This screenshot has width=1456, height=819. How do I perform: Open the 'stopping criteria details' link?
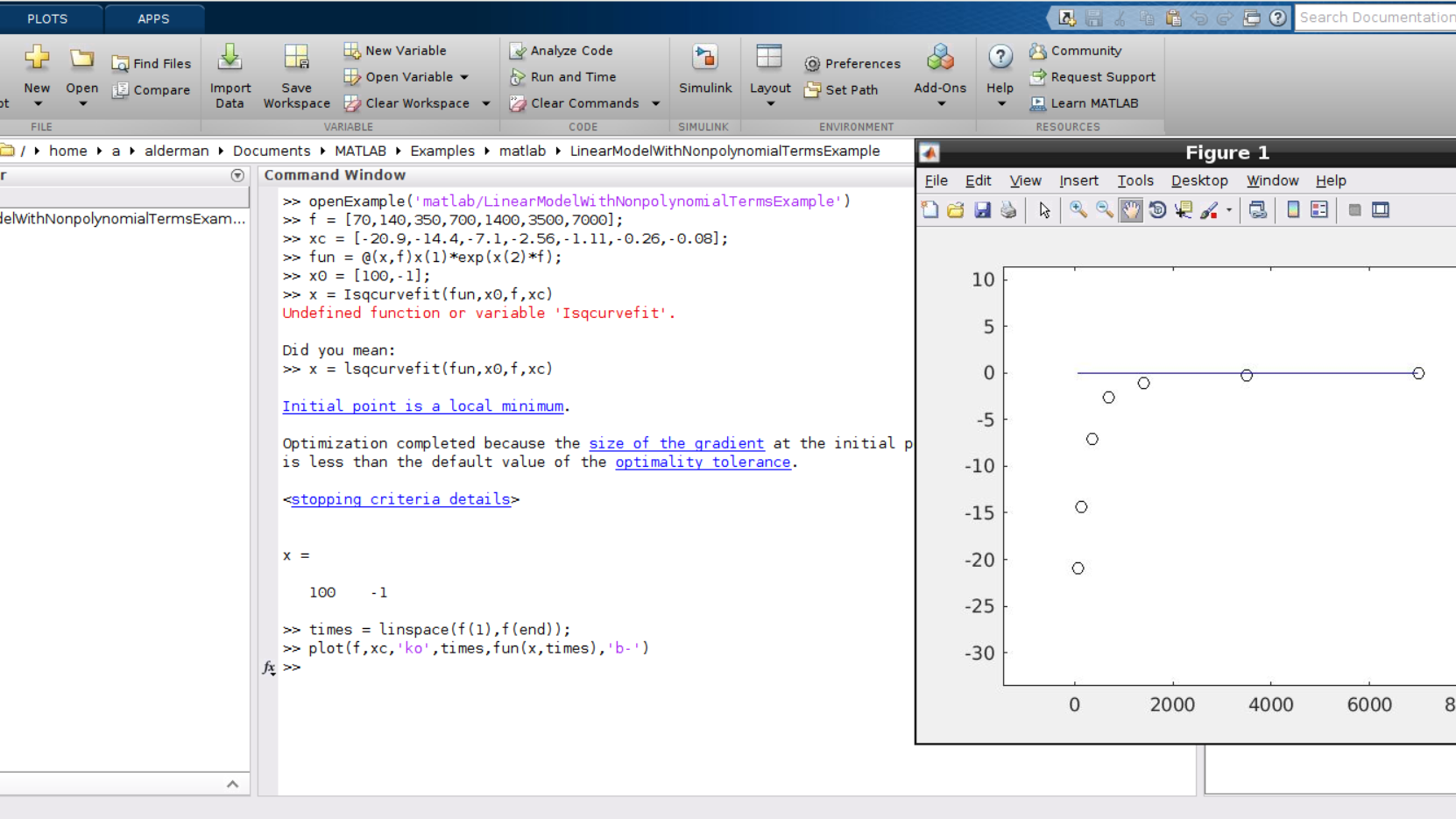tap(400, 499)
